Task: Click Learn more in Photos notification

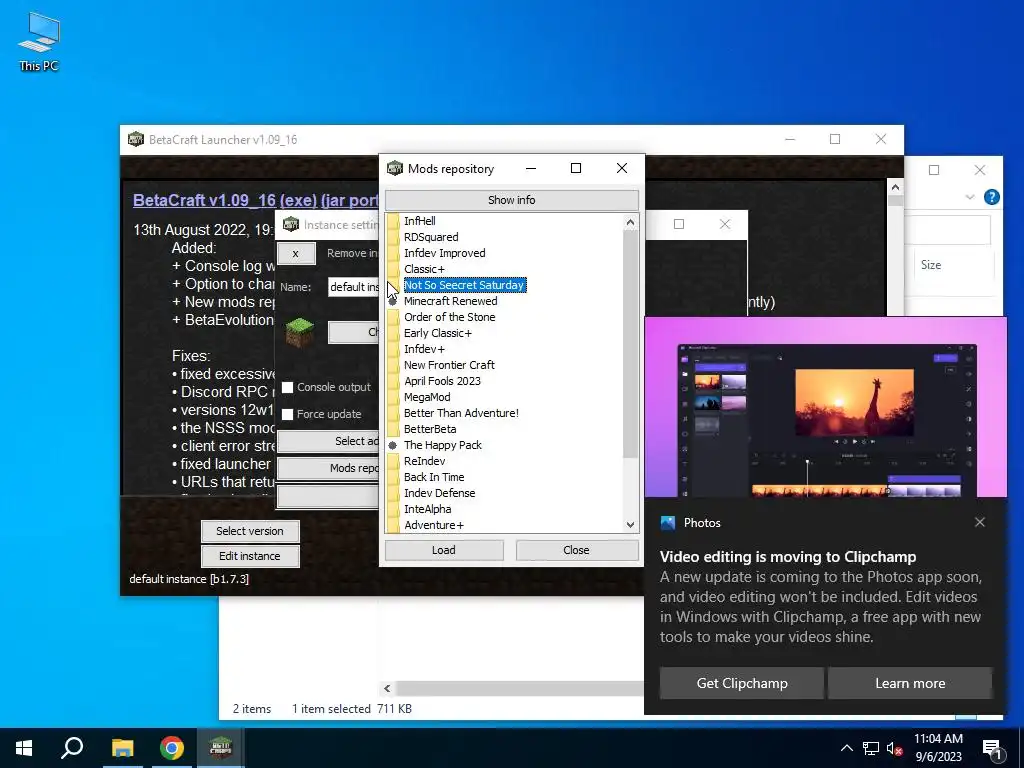Action: (910, 683)
